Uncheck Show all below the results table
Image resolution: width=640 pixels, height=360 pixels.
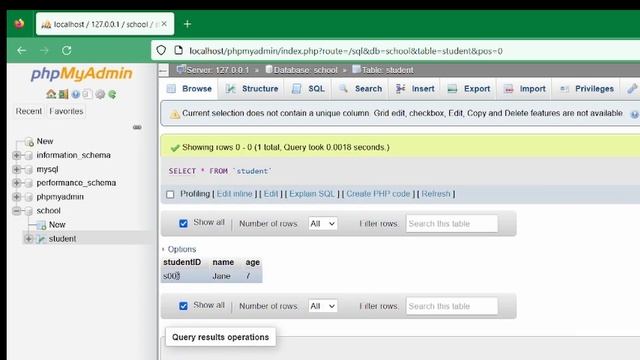[183, 306]
